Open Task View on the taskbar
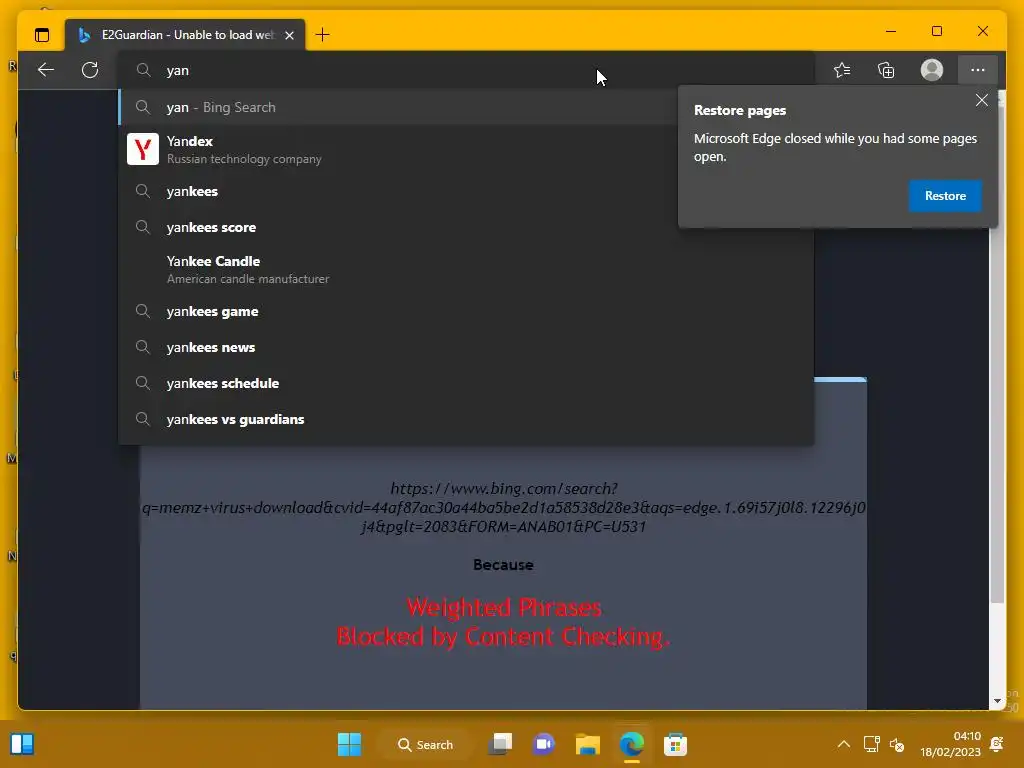 pos(501,744)
